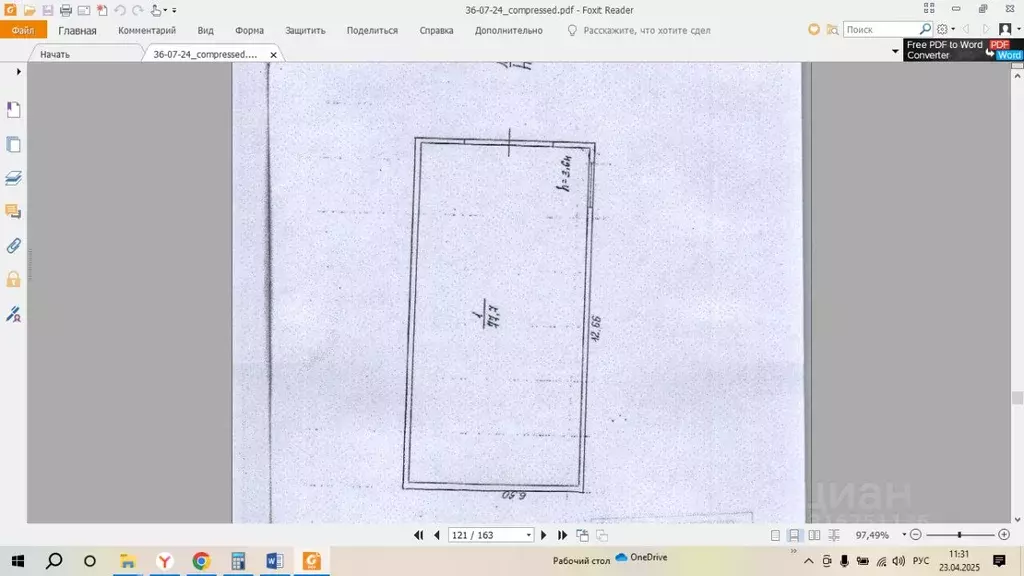The image size is (1024, 576).
Task: Print the document with the printer icon
Action: click(x=65, y=10)
